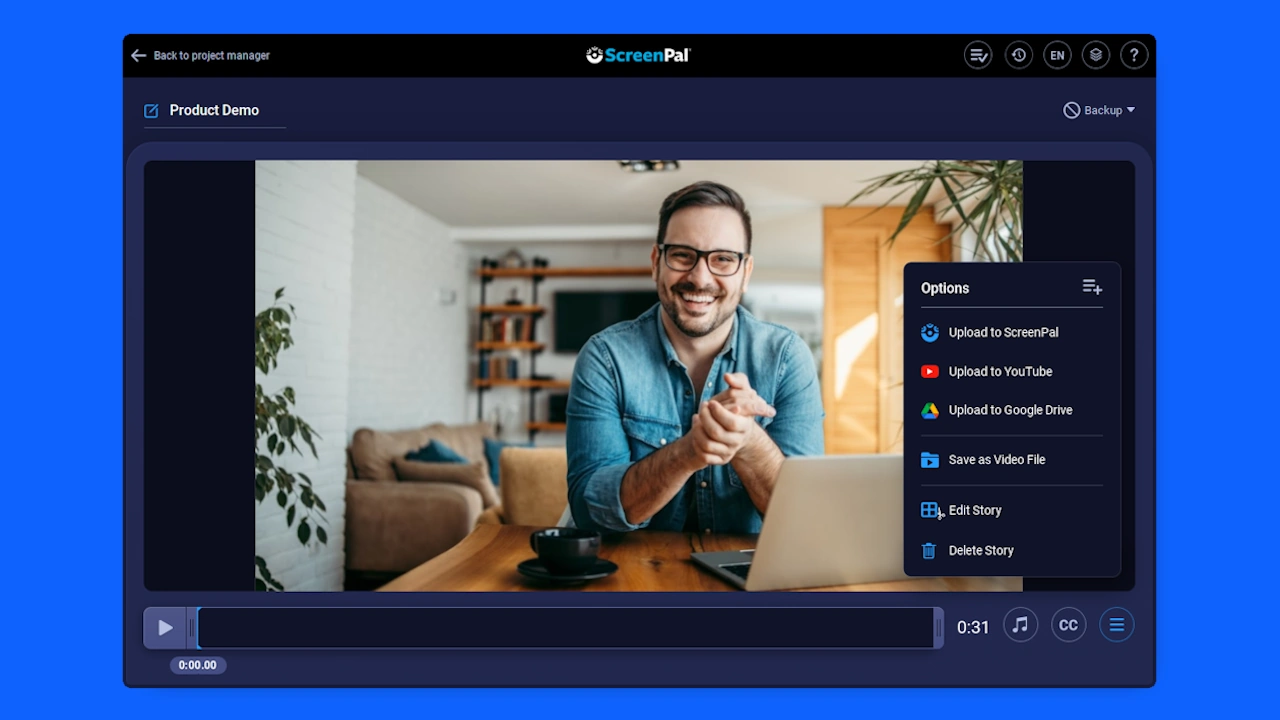Go back to project manager

pyautogui.click(x=200, y=55)
